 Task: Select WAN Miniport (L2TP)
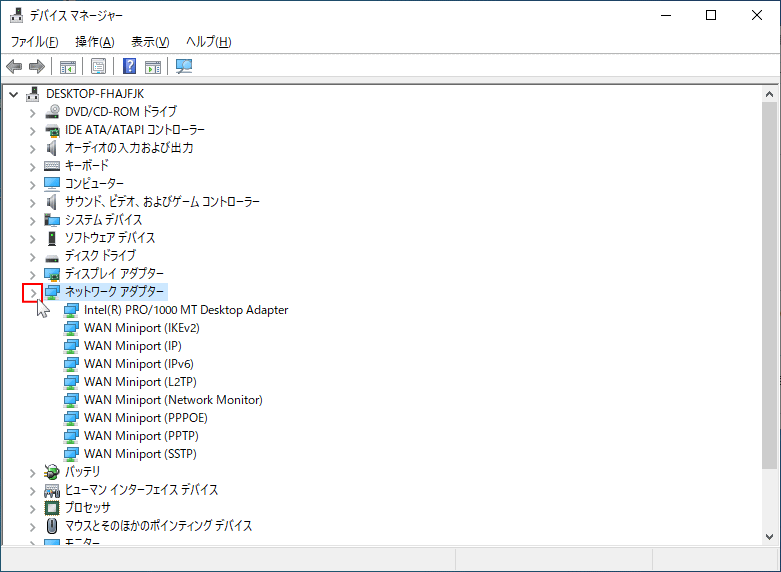pos(140,382)
